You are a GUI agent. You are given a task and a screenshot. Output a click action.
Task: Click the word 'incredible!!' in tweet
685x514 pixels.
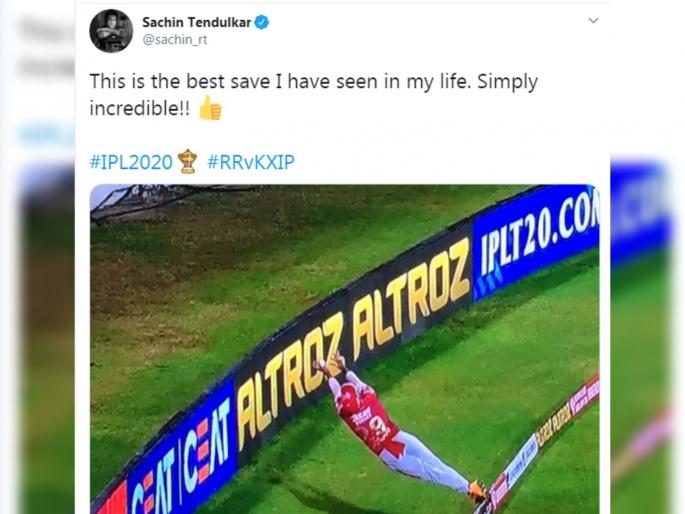click(140, 108)
